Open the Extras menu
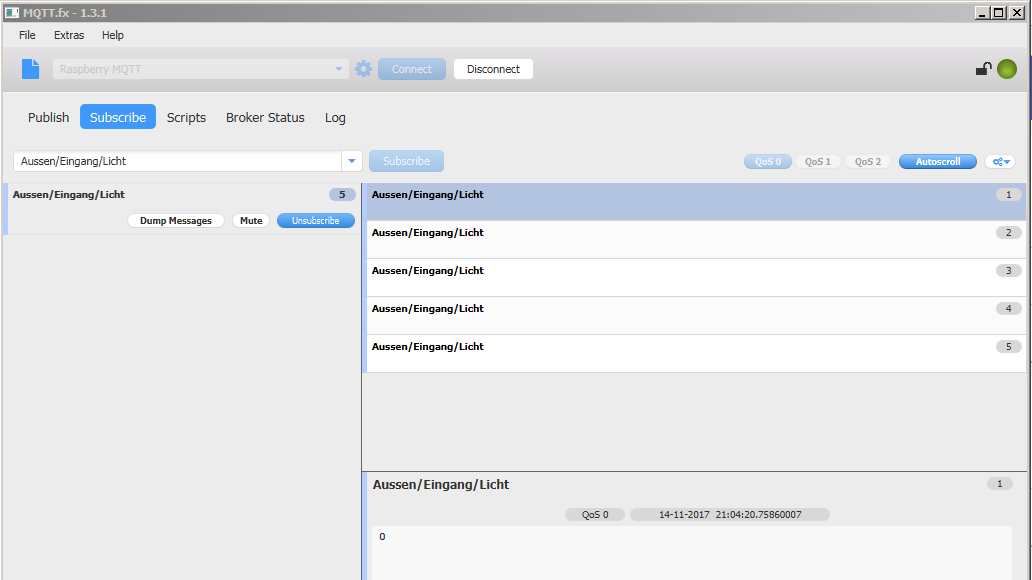1032x580 pixels. pos(68,35)
